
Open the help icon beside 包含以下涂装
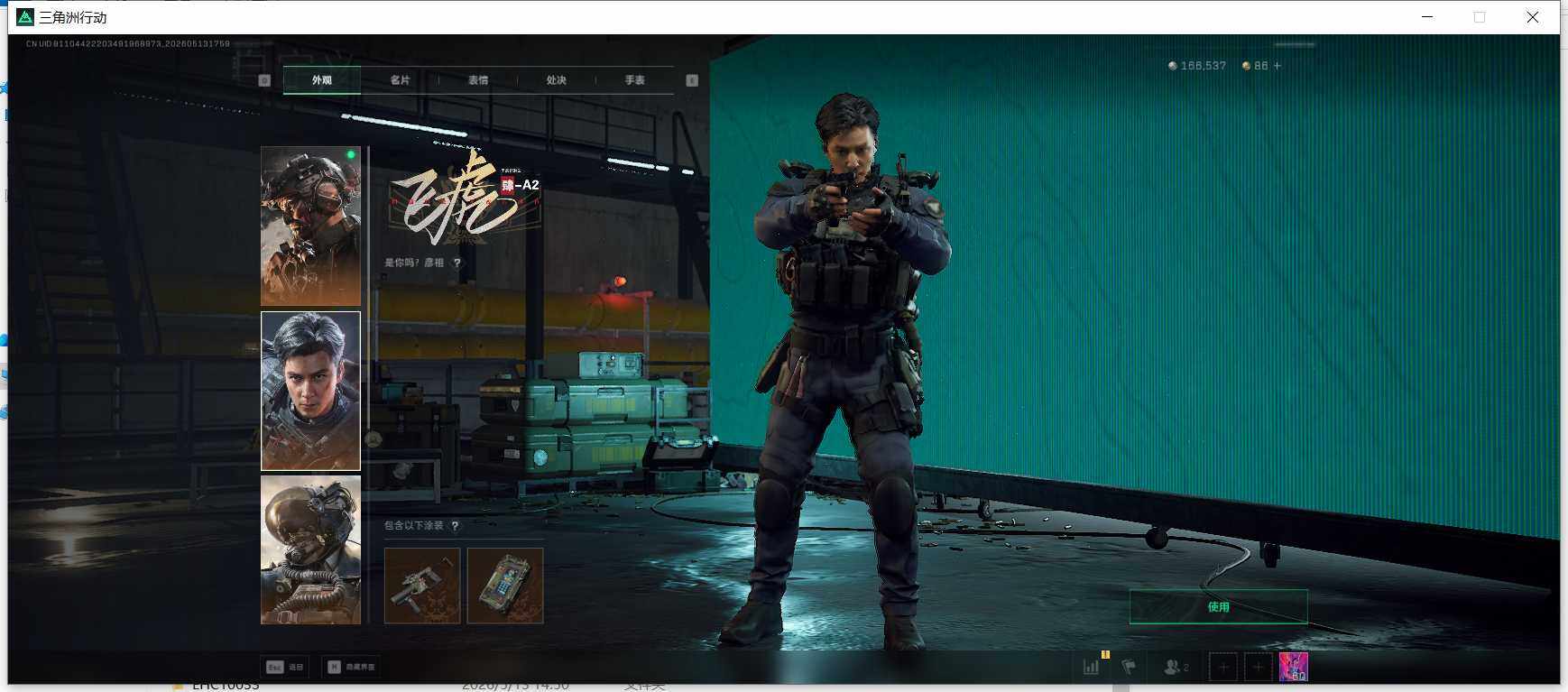pyautogui.click(x=455, y=526)
